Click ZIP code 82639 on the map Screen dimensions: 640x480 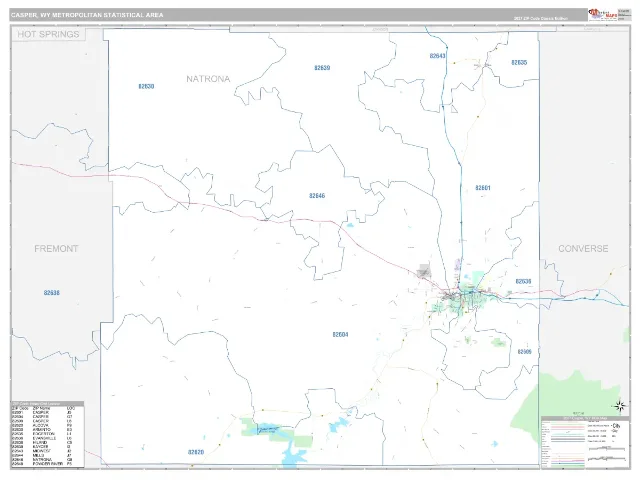point(322,68)
